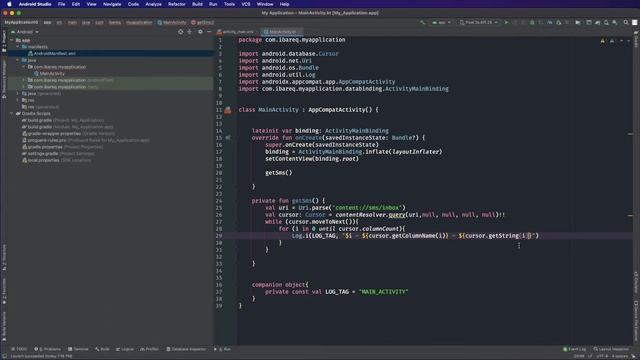
Task: Expand the res folder
Action: coord(18,100)
